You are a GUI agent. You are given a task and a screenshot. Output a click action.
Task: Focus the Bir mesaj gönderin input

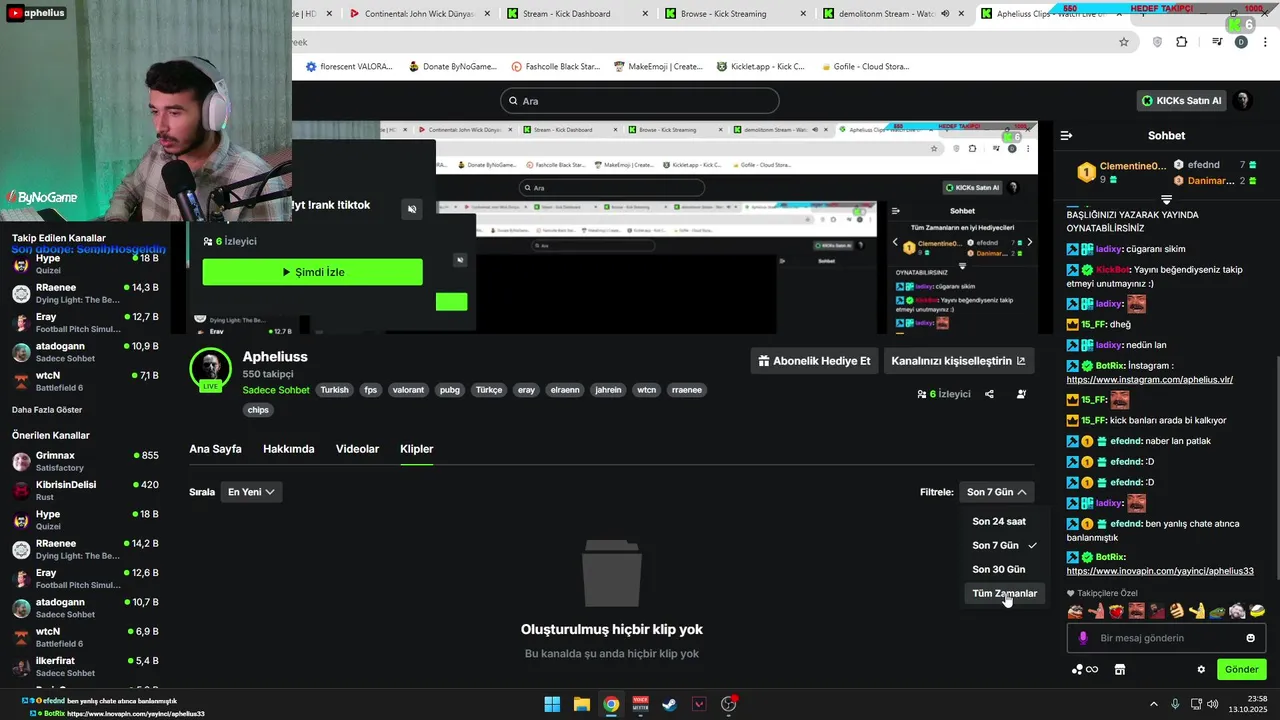coord(1165,638)
